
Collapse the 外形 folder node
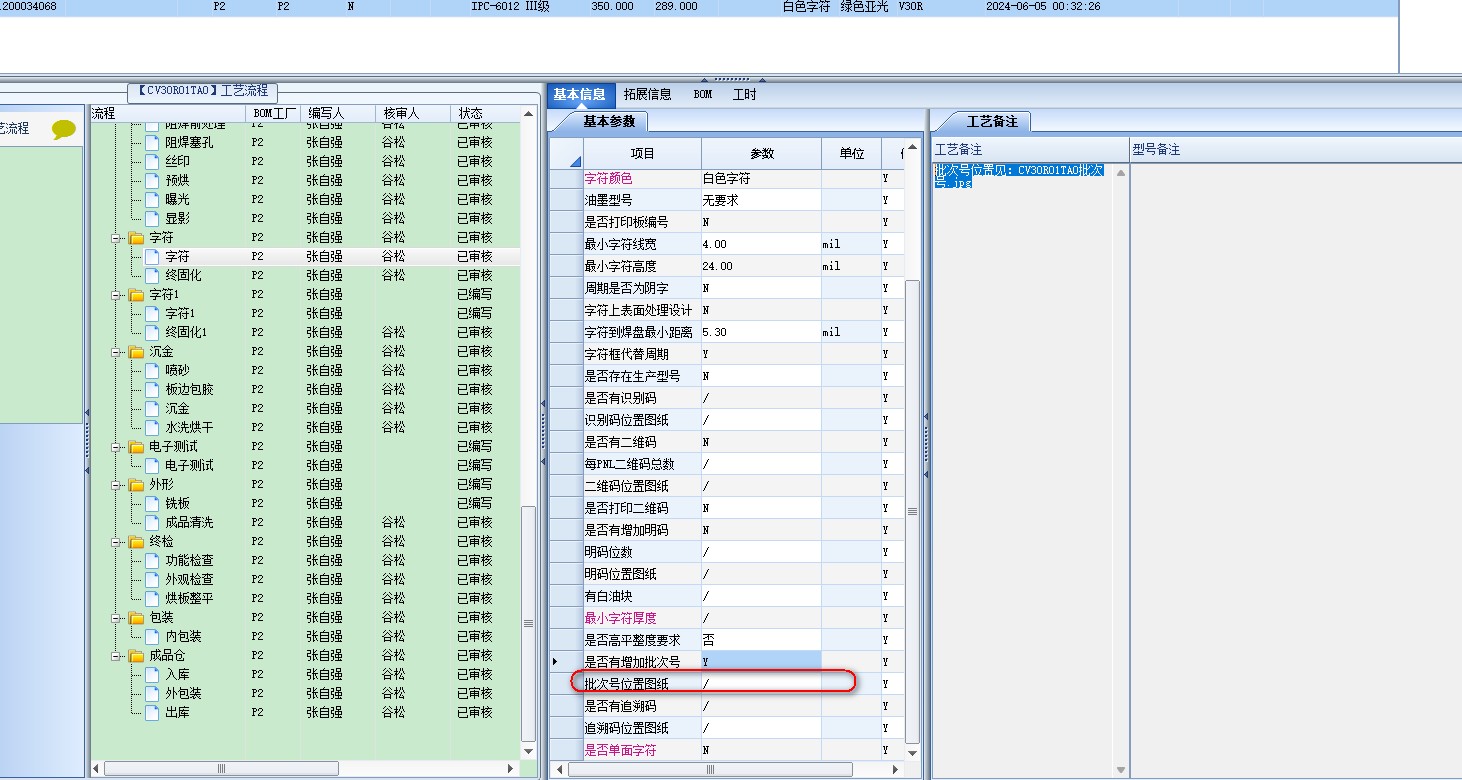tap(116, 485)
